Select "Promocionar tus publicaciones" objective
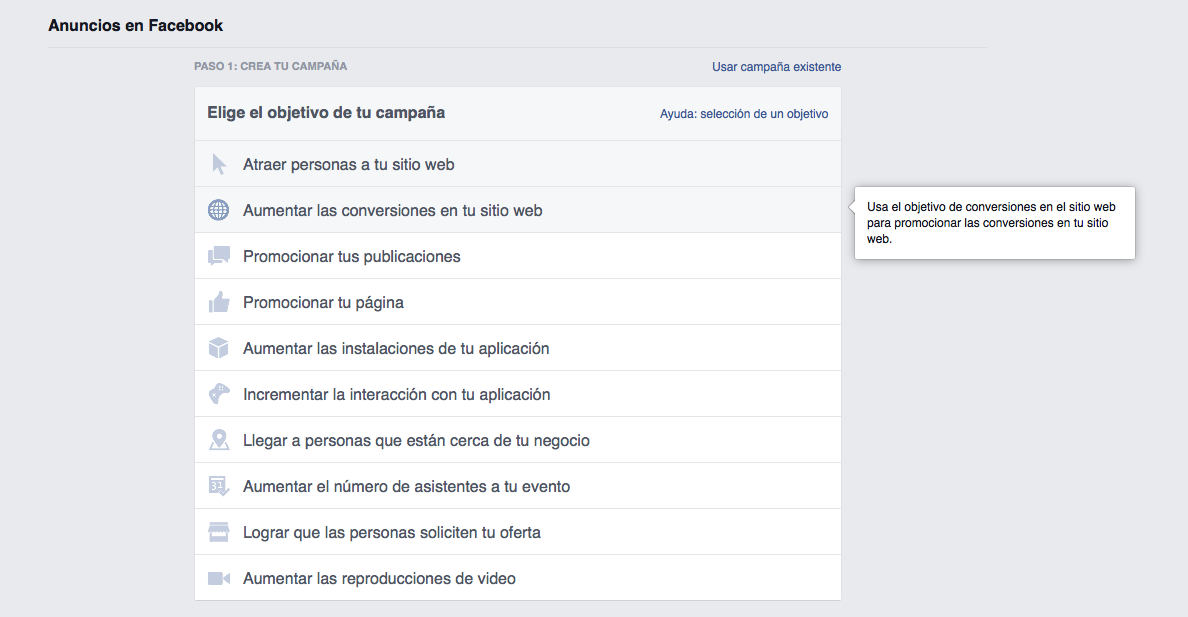 tap(517, 256)
